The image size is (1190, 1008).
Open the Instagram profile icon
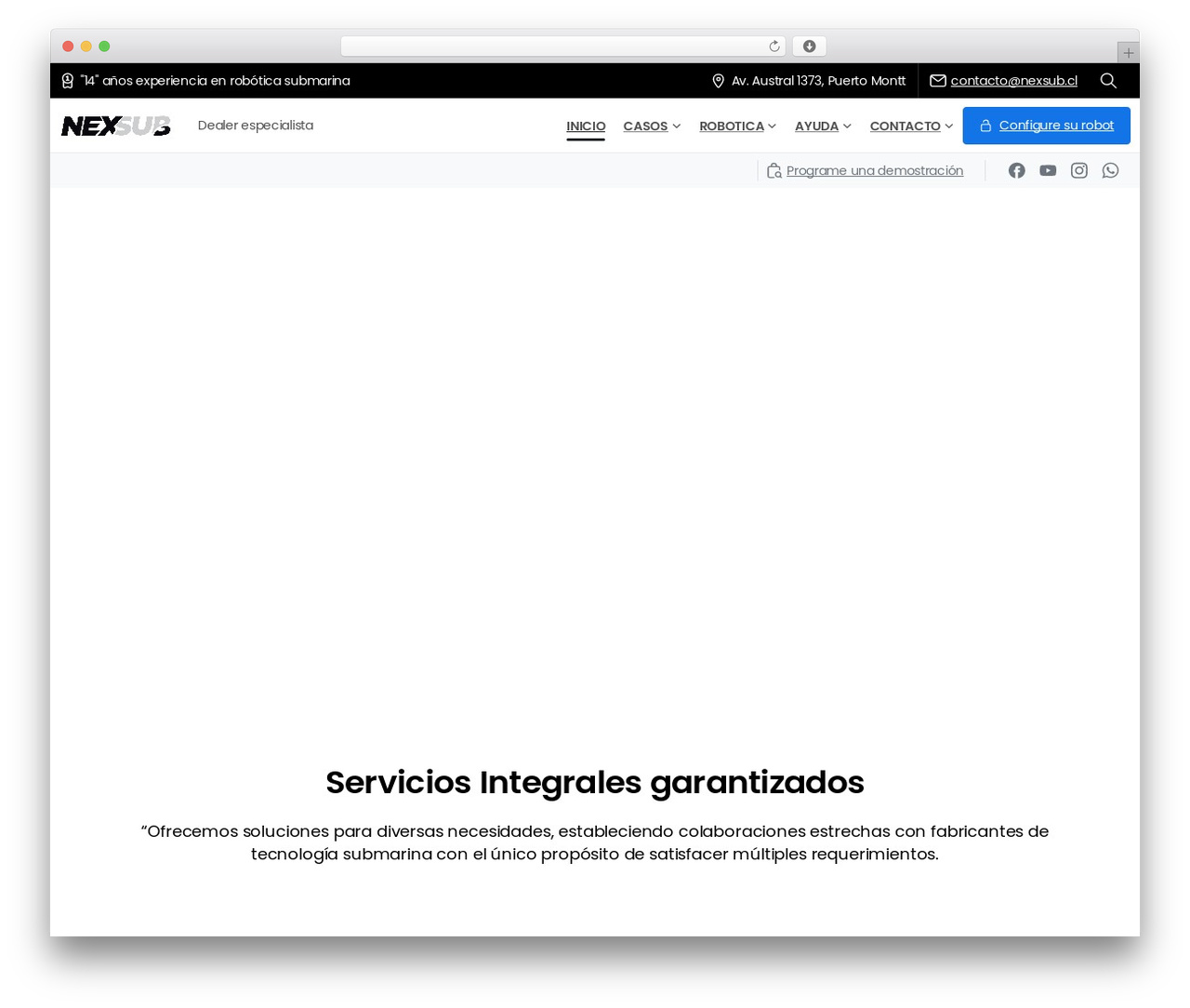(1079, 170)
